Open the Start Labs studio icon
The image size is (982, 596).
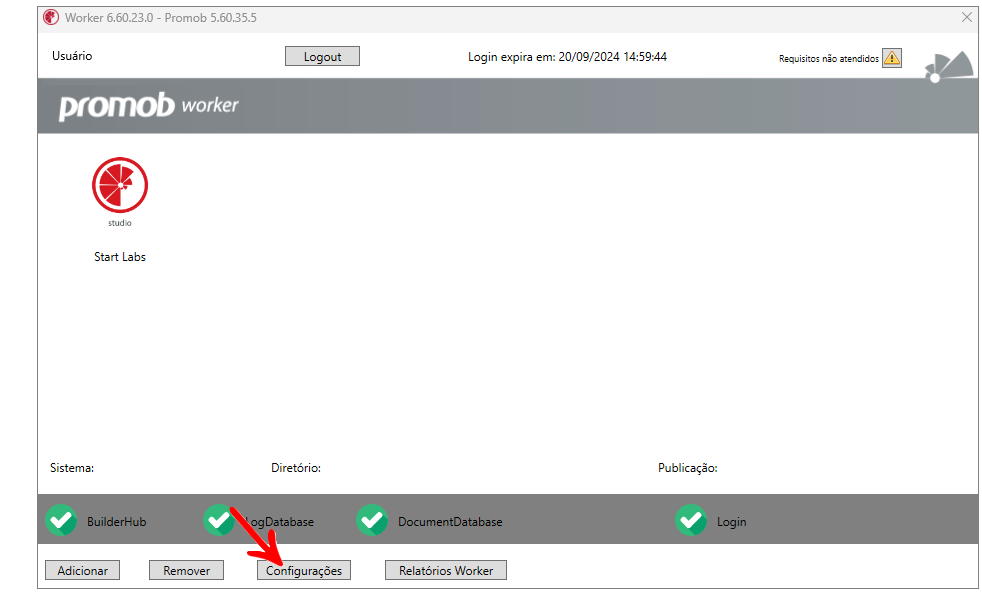(x=120, y=185)
